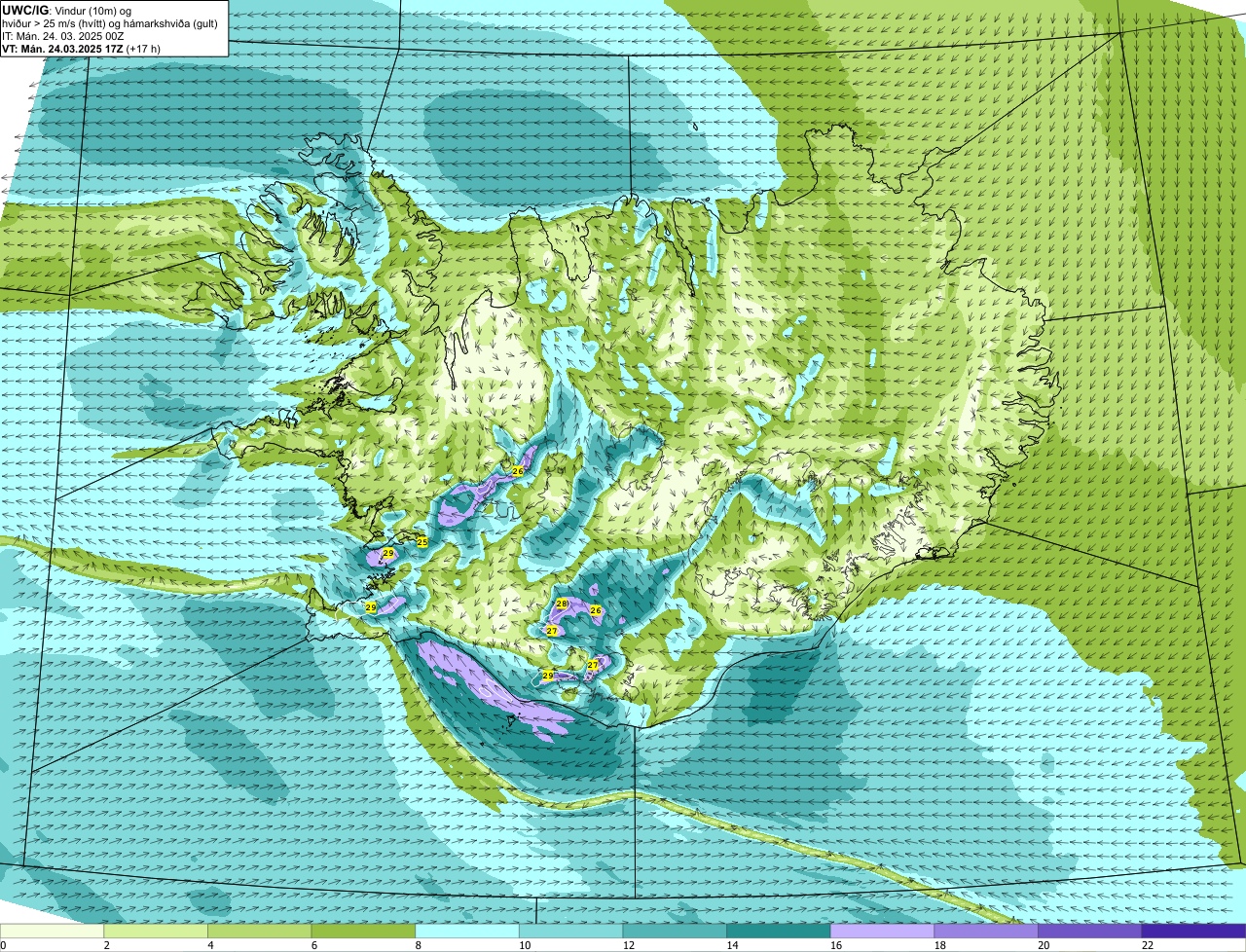This screenshot has width=1246, height=952.
Task: Click the '18' tick label on the color scale
Action: [939, 945]
